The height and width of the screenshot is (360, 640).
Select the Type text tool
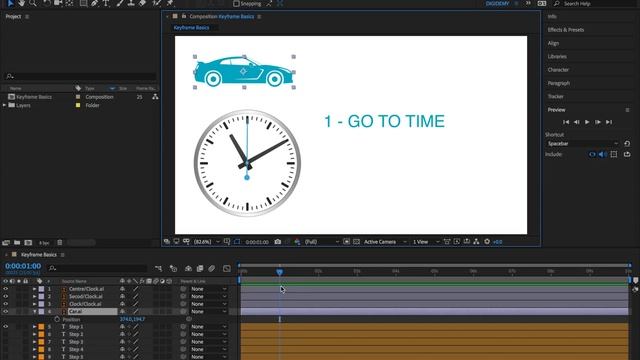[106, 3]
